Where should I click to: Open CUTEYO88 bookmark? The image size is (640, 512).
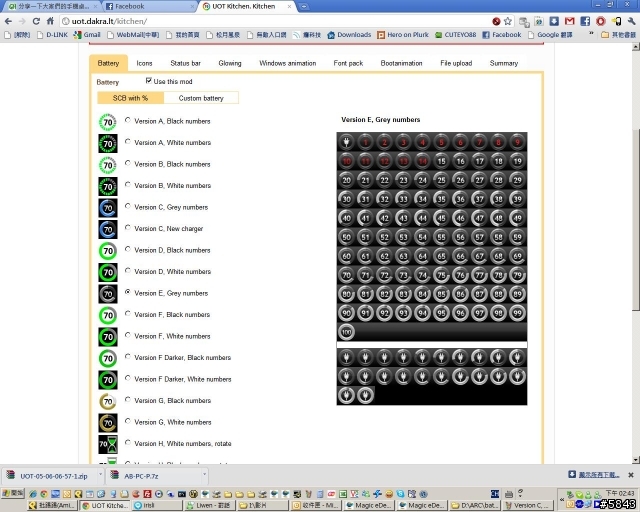[456, 35]
